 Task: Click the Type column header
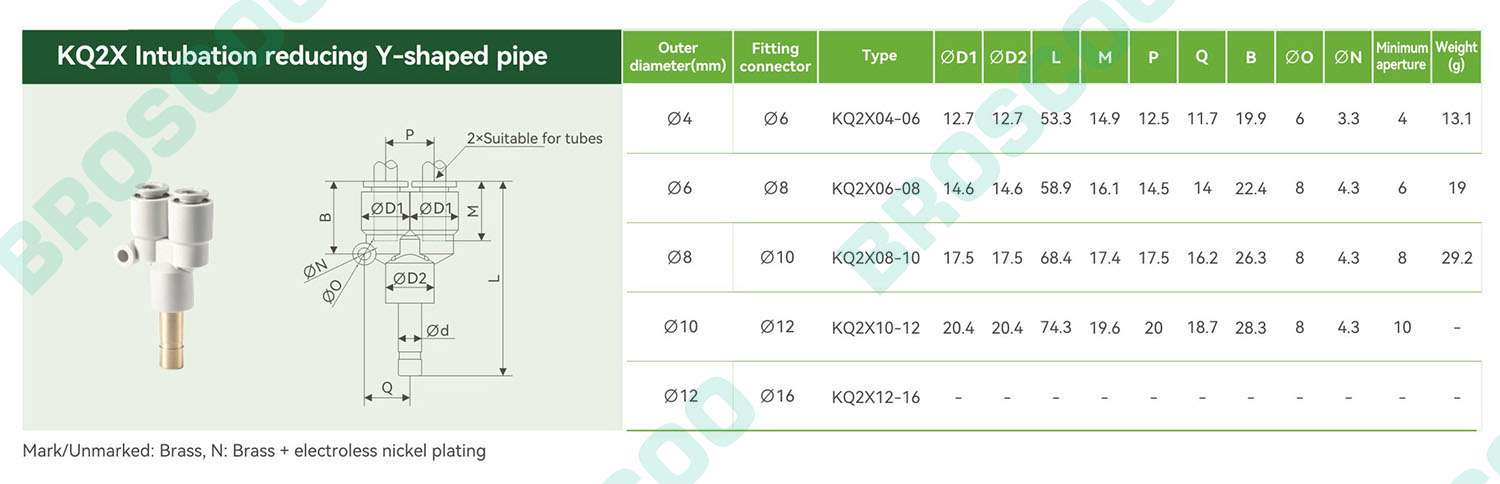pyautogui.click(x=879, y=56)
